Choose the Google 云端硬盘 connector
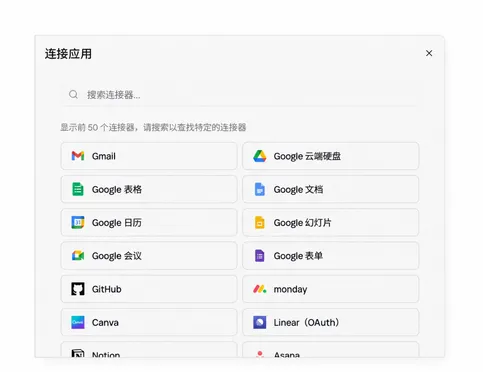Viewport: 483px width, 372px height. coord(331,156)
